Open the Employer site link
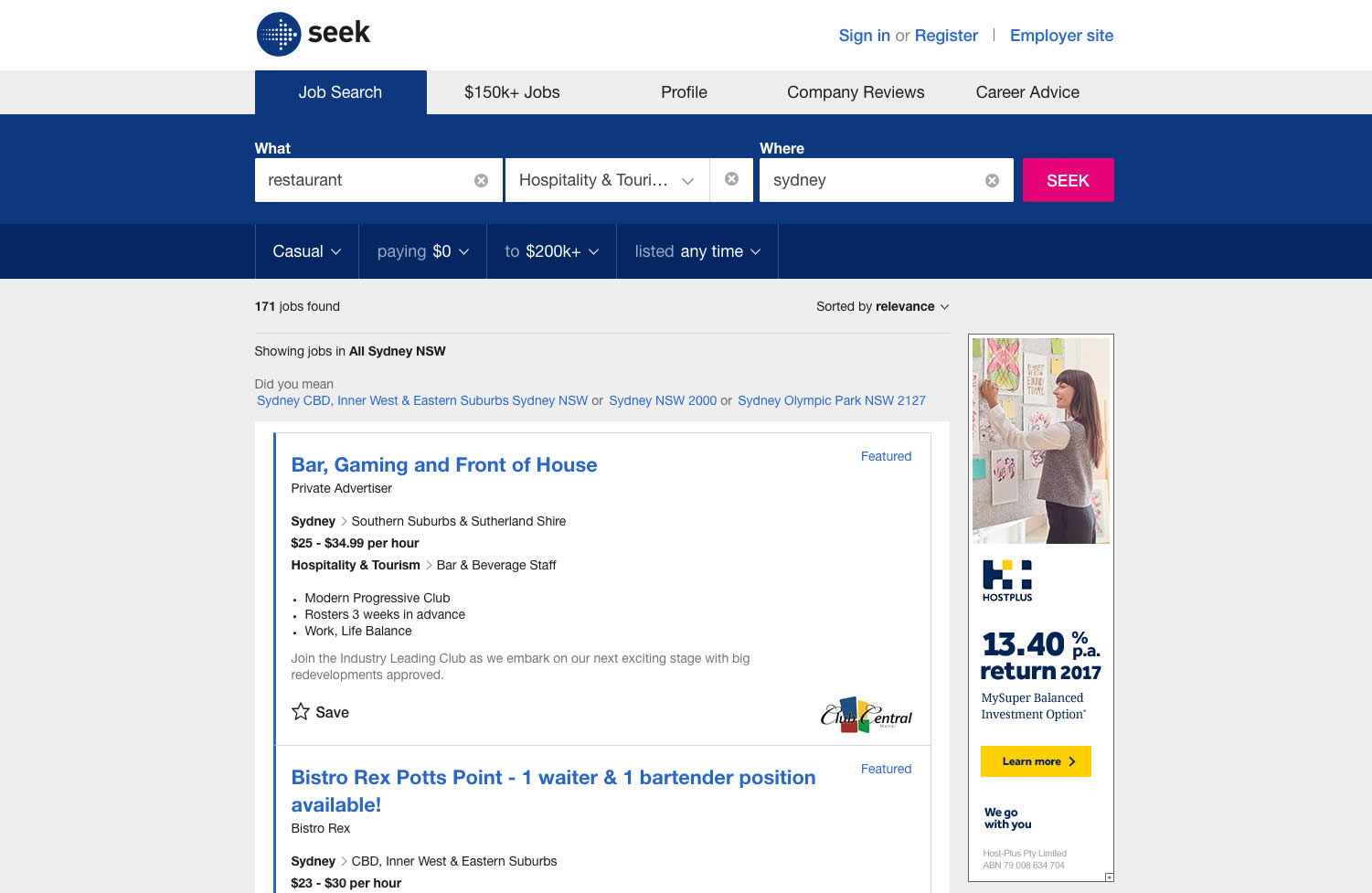Image resolution: width=1372 pixels, height=893 pixels. pos(1061,36)
